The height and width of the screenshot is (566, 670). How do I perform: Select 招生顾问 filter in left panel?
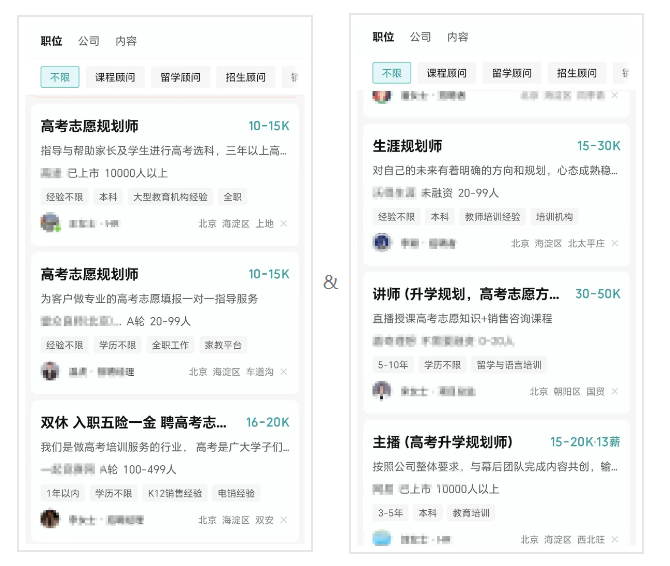coord(245,77)
